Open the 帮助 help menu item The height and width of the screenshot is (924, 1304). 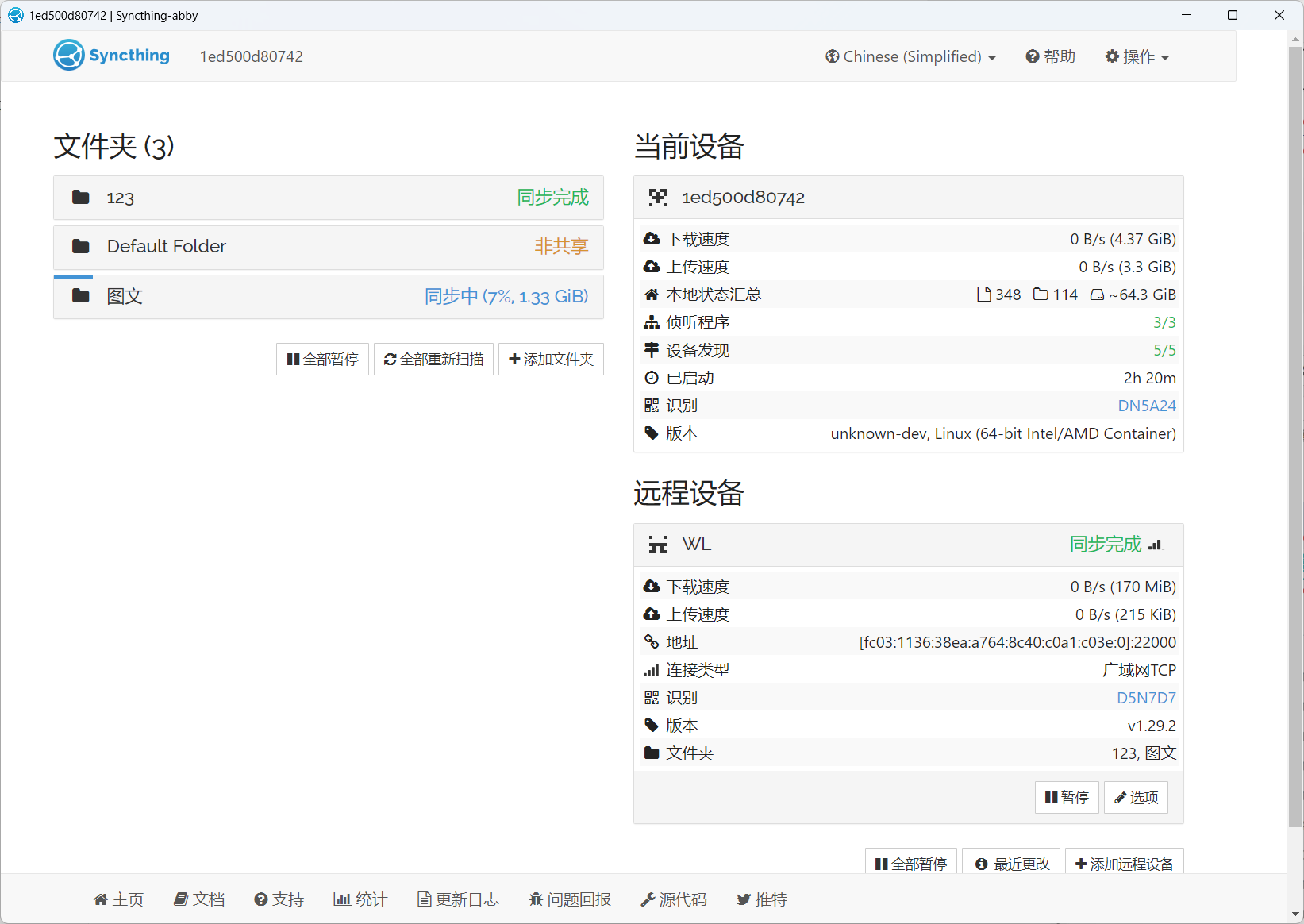point(1051,56)
